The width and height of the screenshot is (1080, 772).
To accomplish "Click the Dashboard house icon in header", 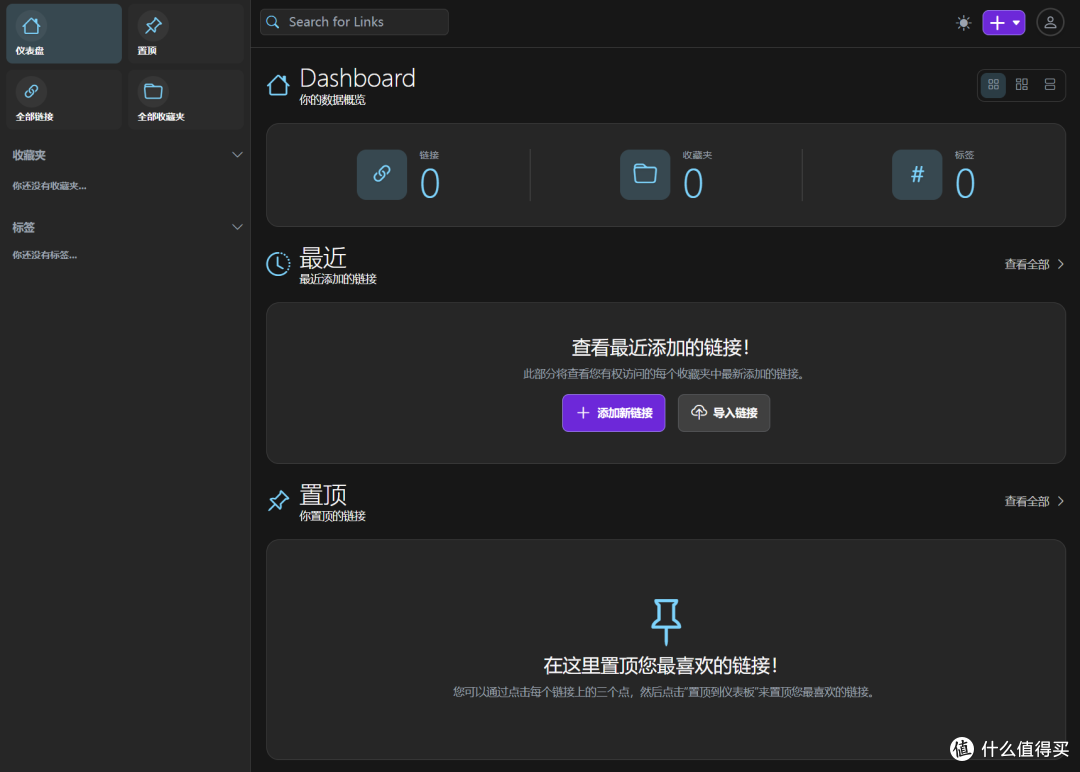I will tap(278, 85).
